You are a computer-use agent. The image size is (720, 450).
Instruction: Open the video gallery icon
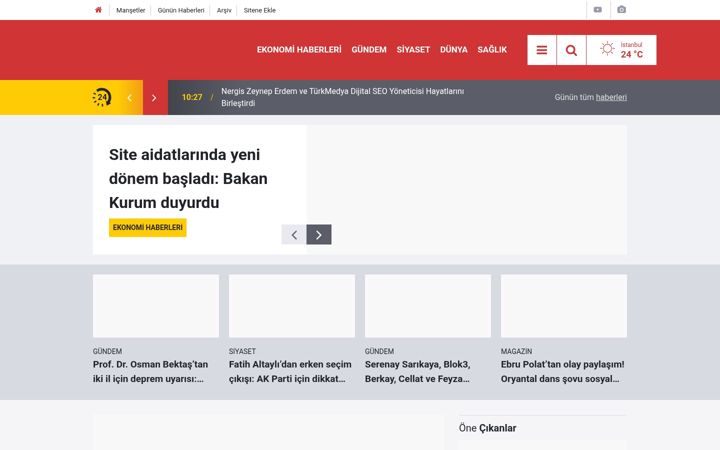tap(597, 10)
